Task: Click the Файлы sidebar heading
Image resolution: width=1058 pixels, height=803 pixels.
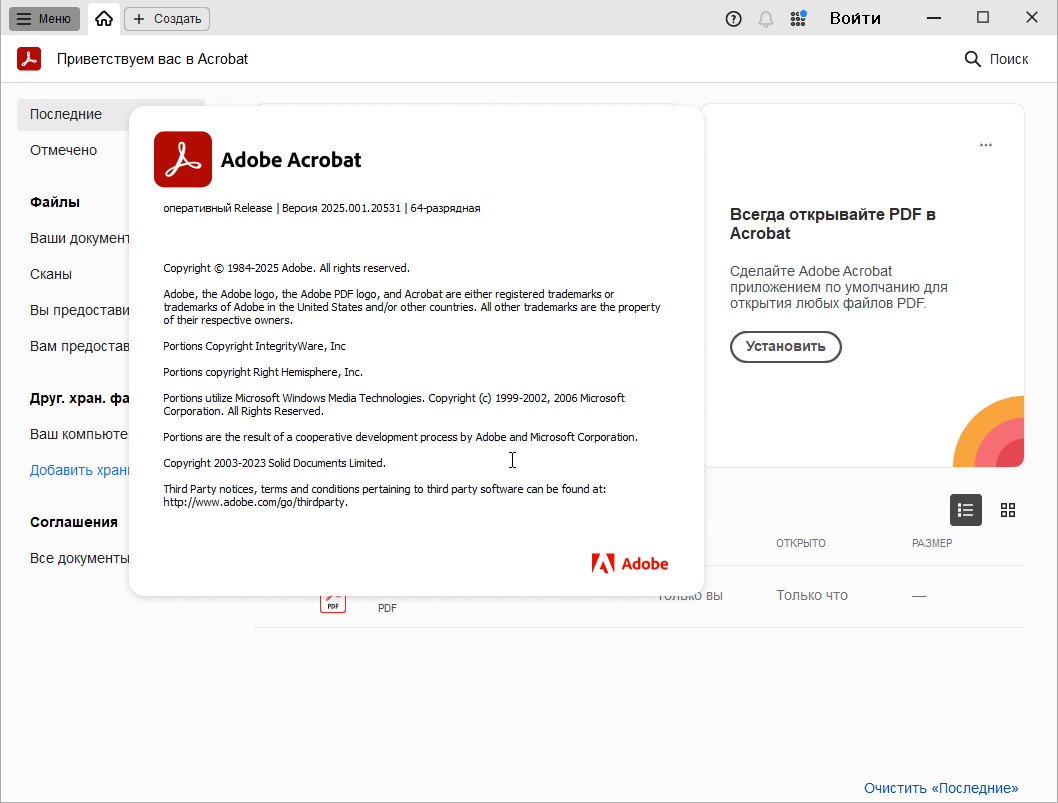Action: (55, 202)
